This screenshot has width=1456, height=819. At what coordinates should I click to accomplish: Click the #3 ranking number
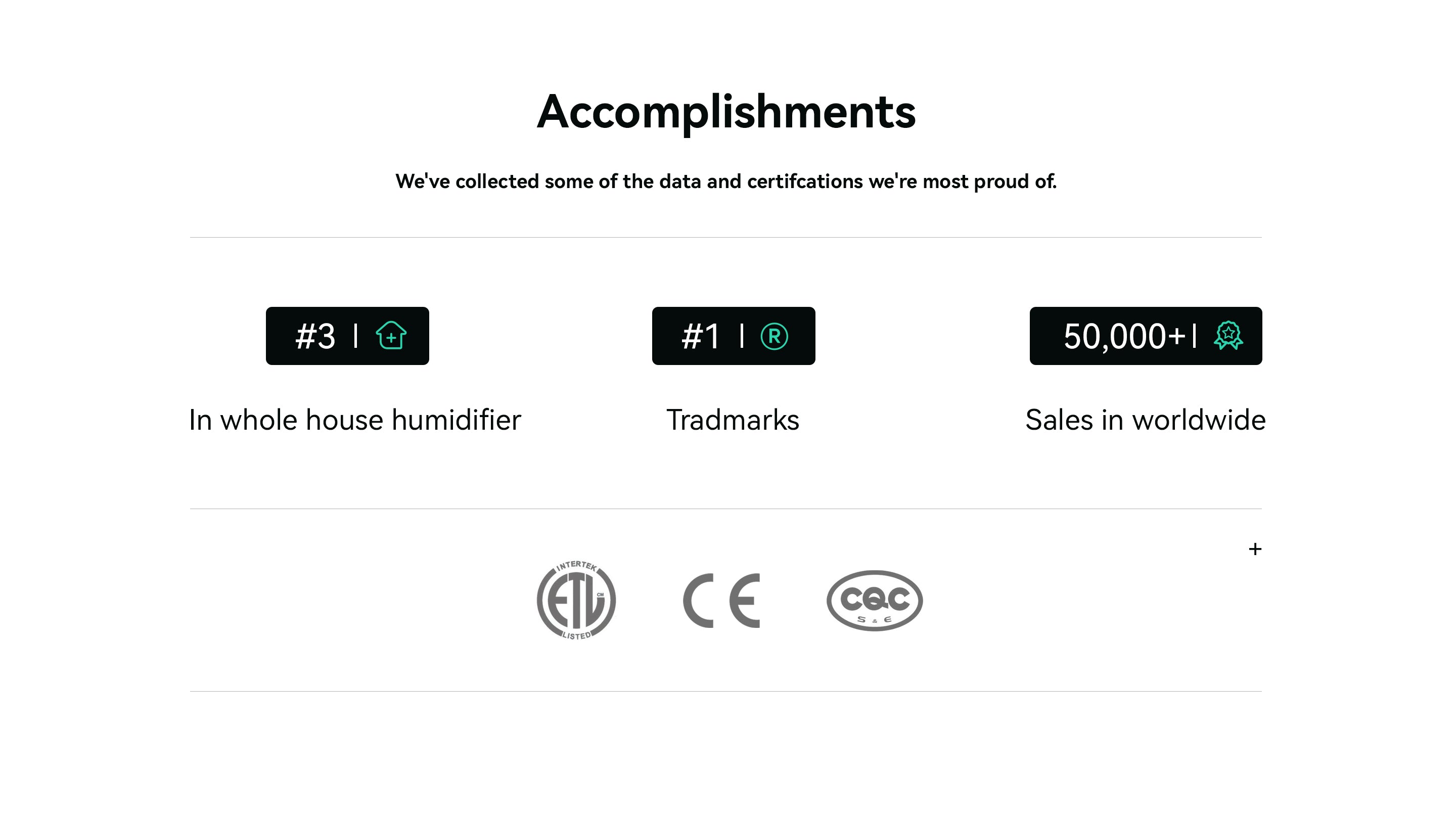pos(315,336)
